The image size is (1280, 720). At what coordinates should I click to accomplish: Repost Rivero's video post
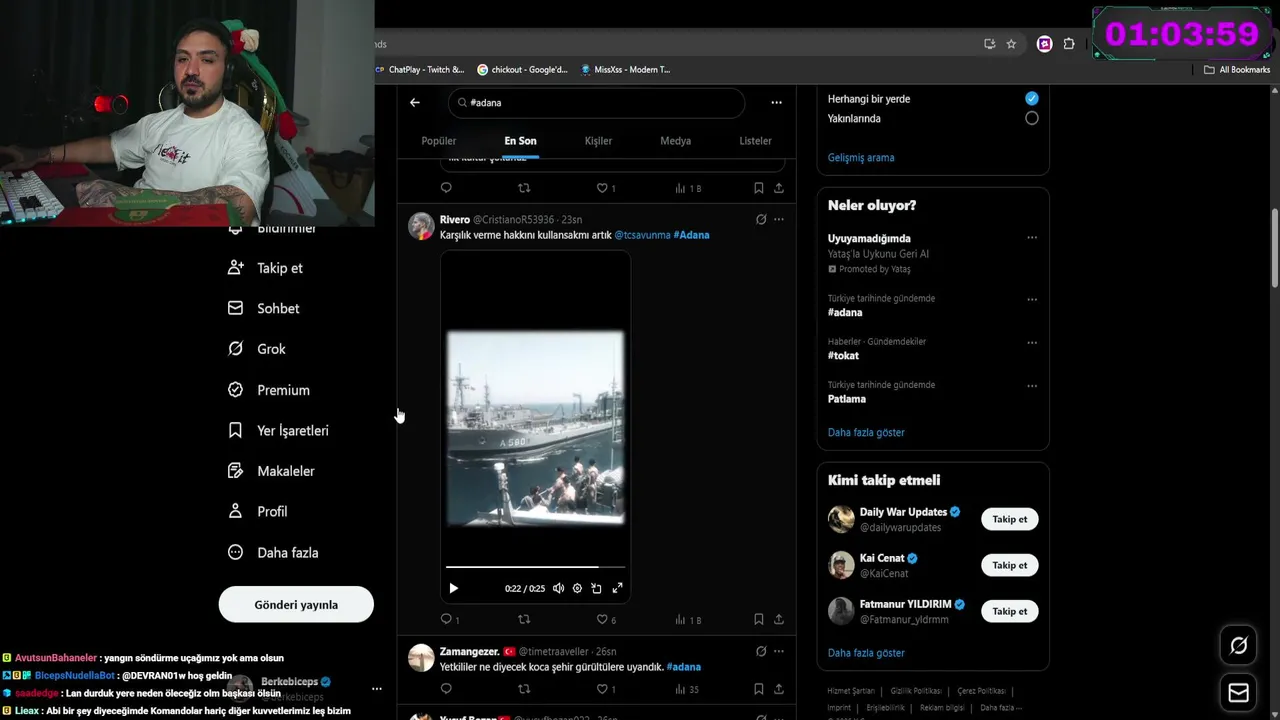coord(524,620)
